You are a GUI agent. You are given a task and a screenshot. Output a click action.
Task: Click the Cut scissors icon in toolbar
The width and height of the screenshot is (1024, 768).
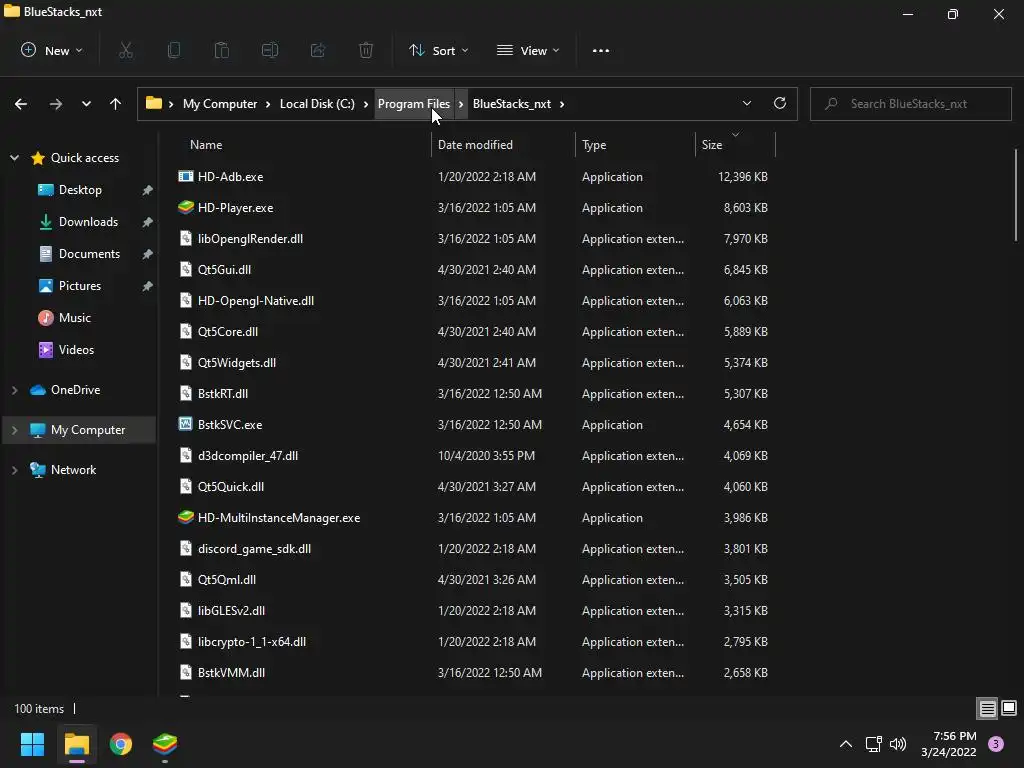[x=126, y=50]
